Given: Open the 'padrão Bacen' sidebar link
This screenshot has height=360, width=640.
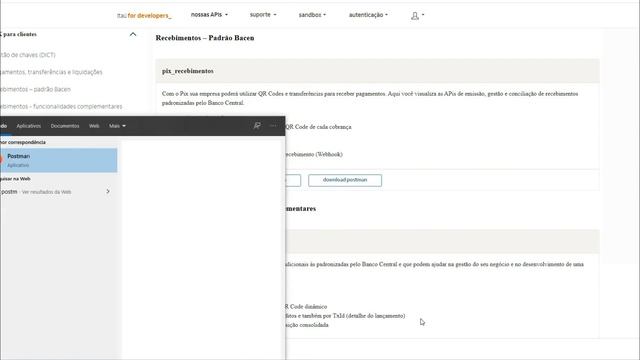Looking at the screenshot, I should 36,89.
